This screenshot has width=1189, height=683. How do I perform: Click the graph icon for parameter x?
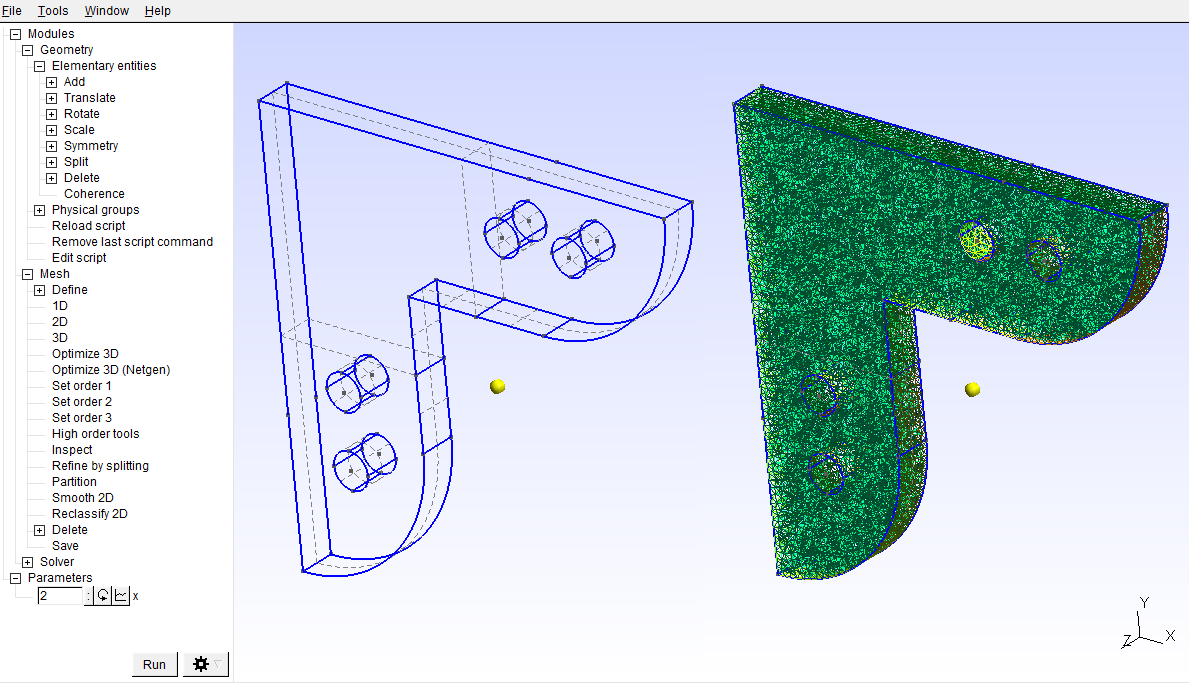coord(120,596)
